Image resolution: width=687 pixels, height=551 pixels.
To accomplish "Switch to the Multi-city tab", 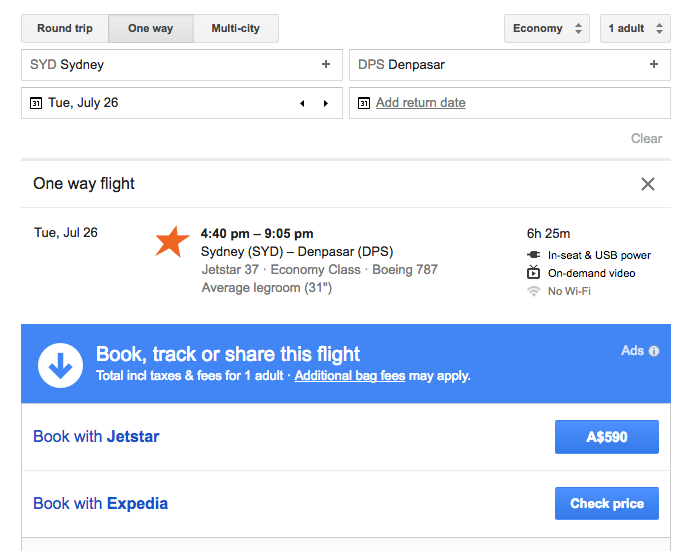I will (x=236, y=28).
